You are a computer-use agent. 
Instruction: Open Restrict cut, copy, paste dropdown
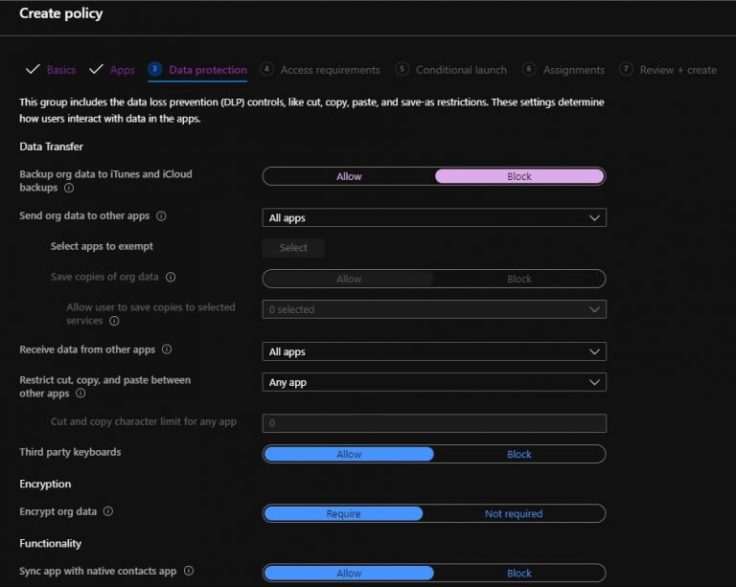434,382
